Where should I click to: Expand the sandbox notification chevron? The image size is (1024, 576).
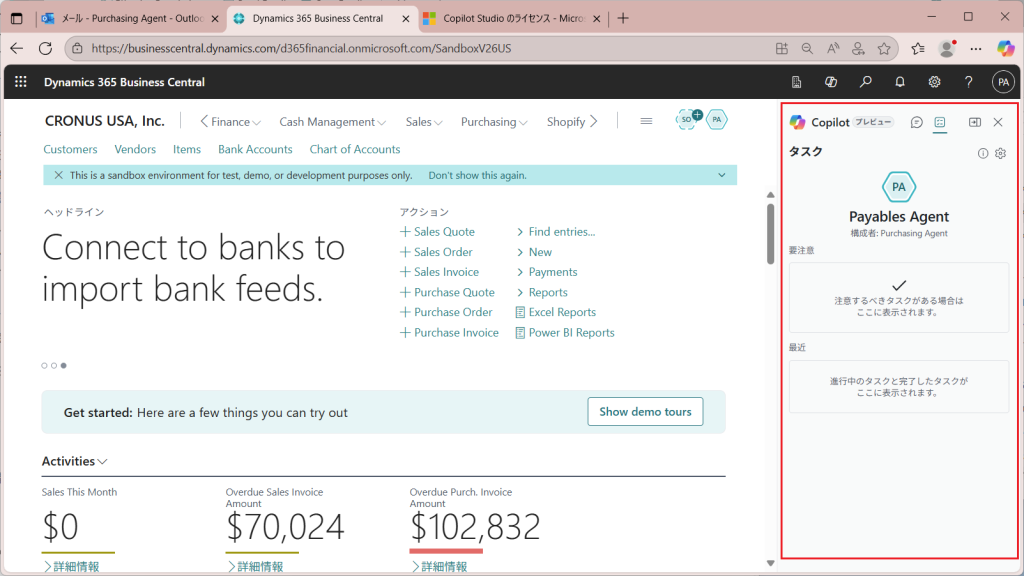click(722, 175)
